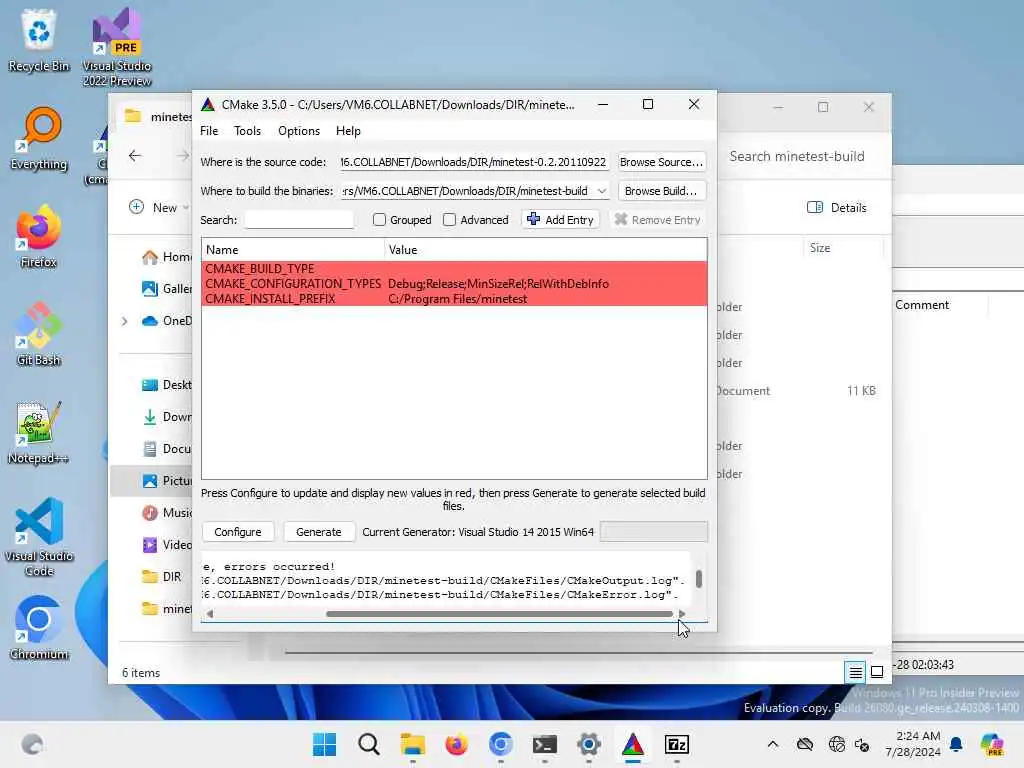Open Firefox from the taskbar
Viewport: 1024px width, 768px height.
[x=456, y=744]
